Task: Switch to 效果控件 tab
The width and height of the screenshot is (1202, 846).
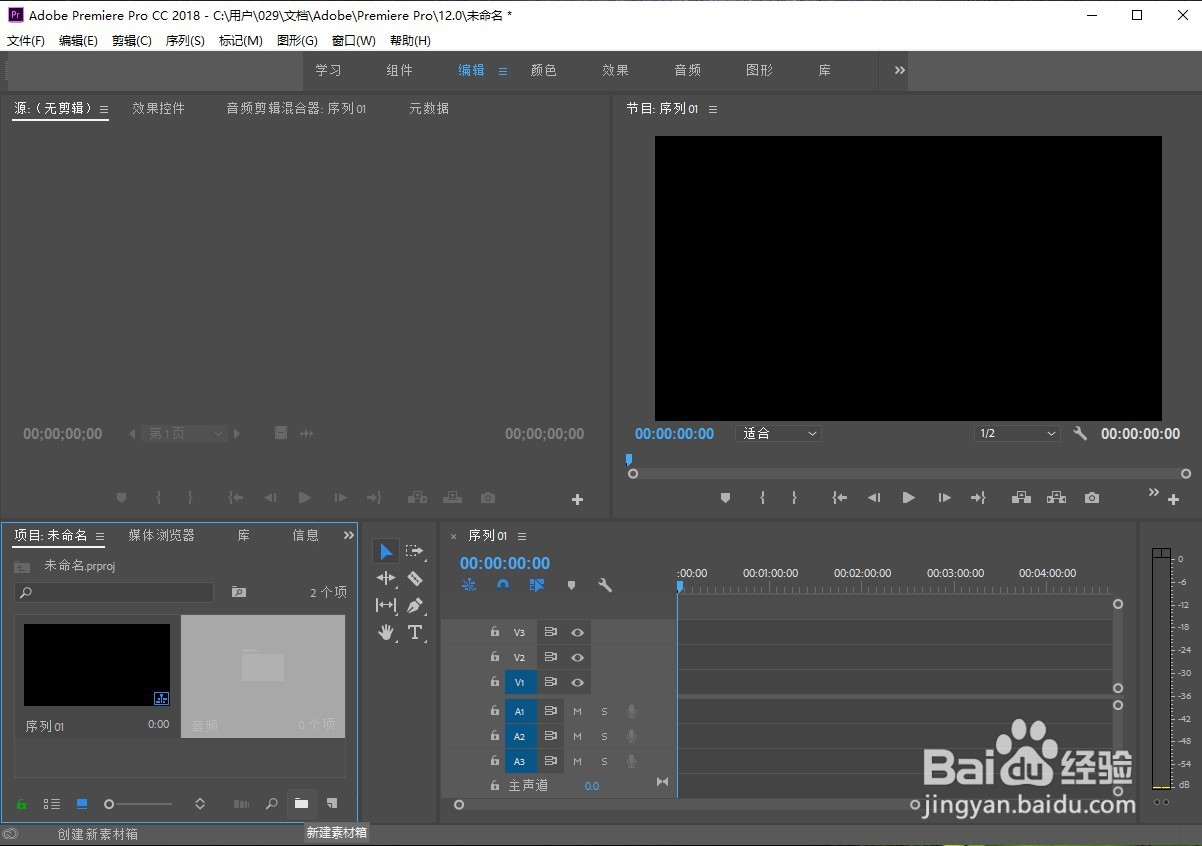Action: pyautogui.click(x=158, y=108)
